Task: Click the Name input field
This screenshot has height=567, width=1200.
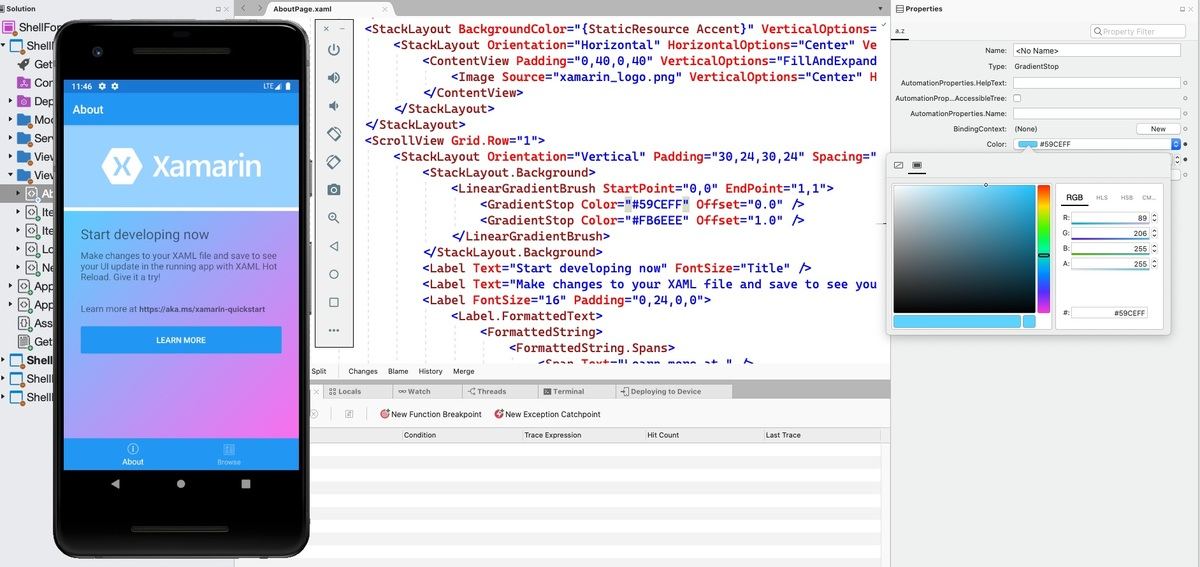Action: 1096,50
